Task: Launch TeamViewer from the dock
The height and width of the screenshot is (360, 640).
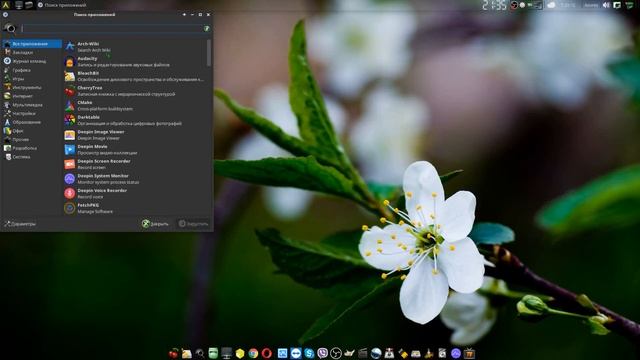Action: [x=296, y=353]
